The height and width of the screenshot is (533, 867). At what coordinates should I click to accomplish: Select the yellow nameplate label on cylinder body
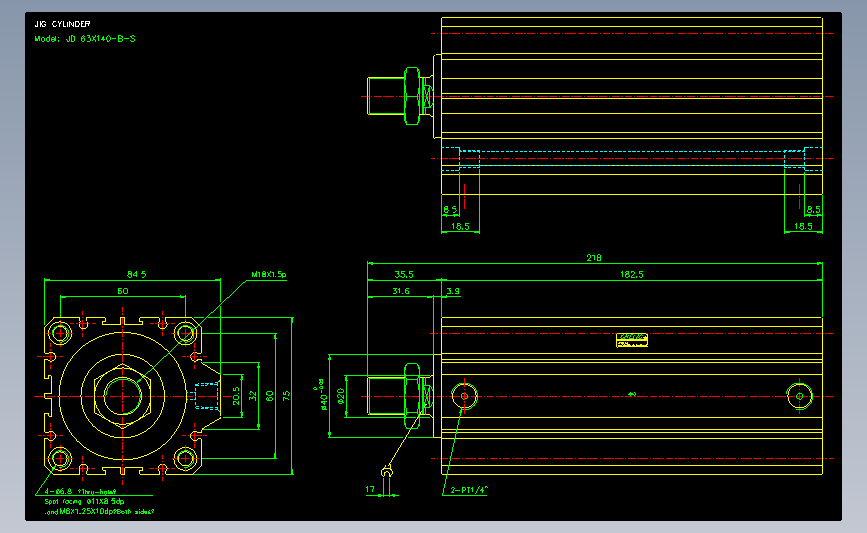click(631, 340)
